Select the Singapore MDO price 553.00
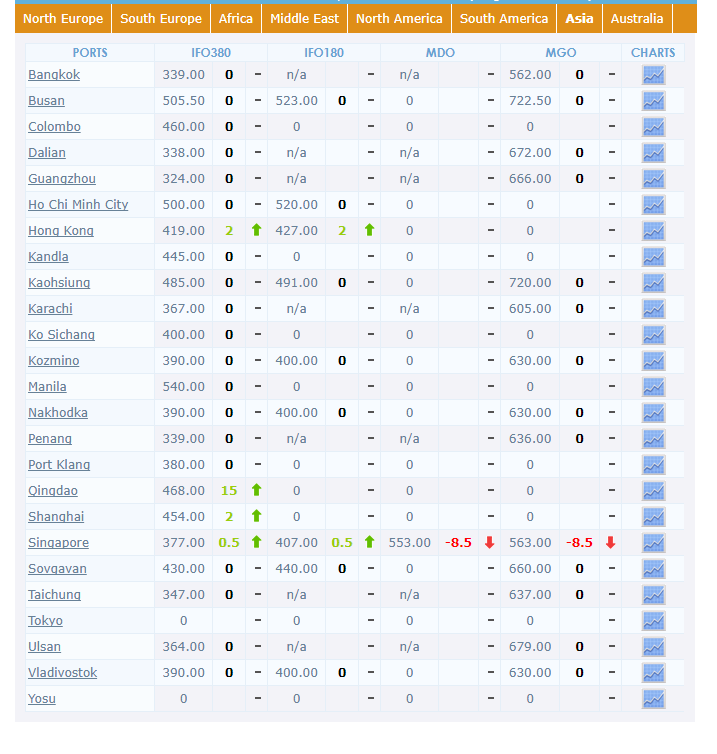This screenshot has width=717, height=754. pyautogui.click(x=409, y=543)
